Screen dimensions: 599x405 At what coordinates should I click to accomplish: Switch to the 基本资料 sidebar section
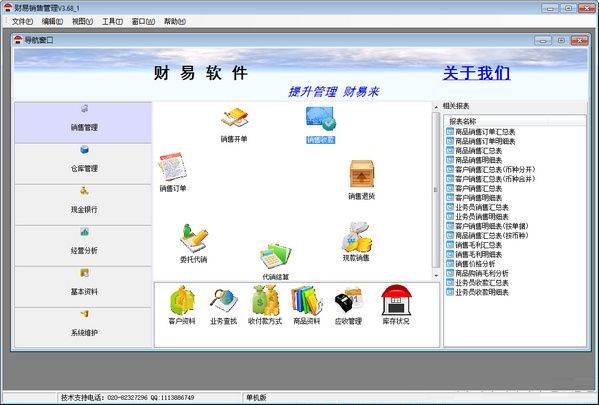click(x=83, y=287)
